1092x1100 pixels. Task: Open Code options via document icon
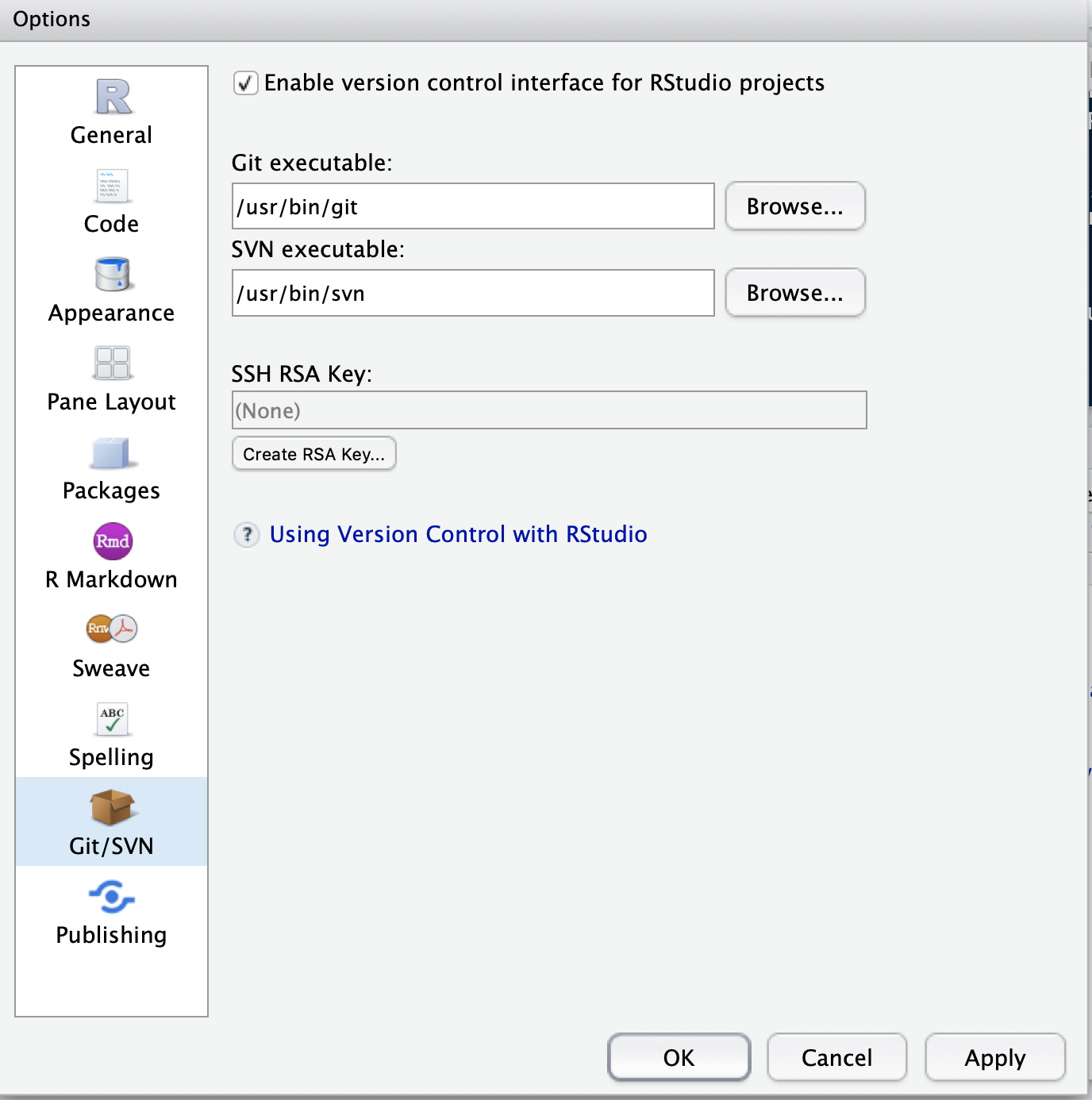113,187
